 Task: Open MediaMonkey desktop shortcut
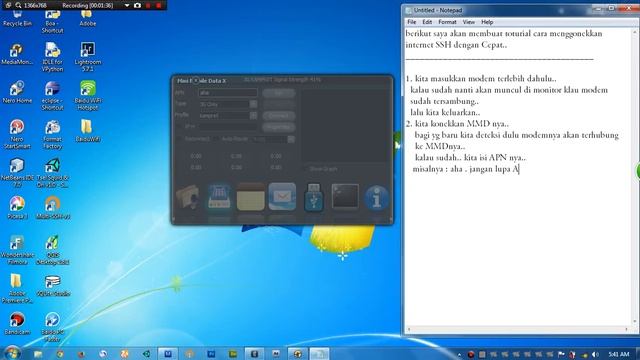coord(17,53)
